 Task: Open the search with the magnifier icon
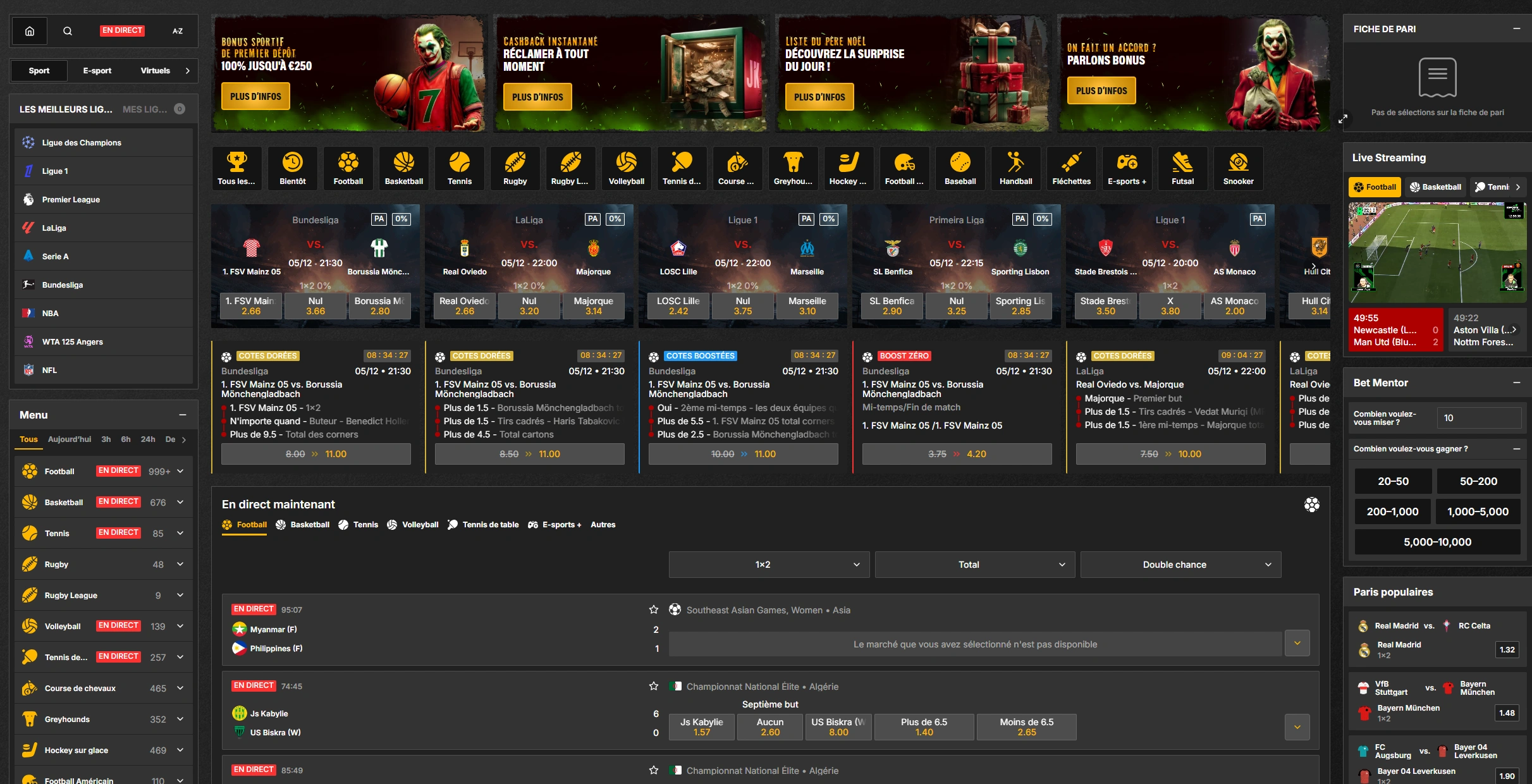coord(68,30)
